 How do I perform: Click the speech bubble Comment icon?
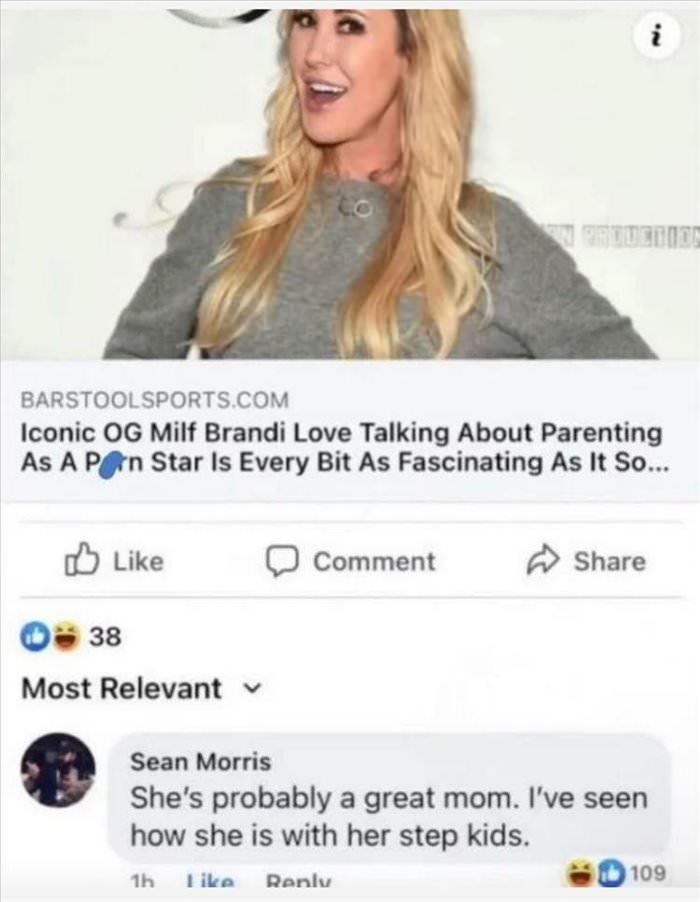point(291,561)
